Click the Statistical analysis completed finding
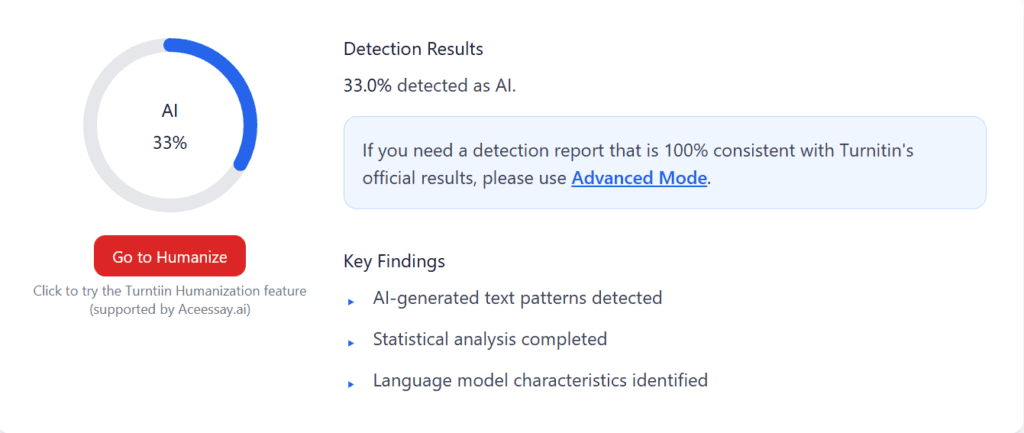Image resolution: width=1024 pixels, height=433 pixels. (x=489, y=339)
